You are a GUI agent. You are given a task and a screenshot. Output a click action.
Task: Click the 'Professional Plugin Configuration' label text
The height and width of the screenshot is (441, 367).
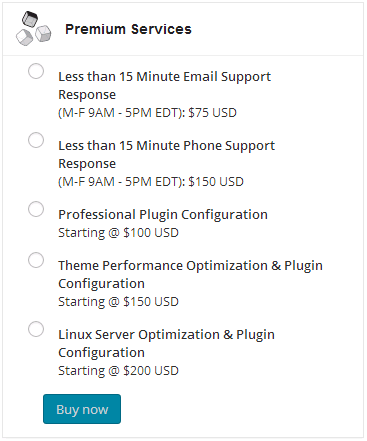[163, 215]
